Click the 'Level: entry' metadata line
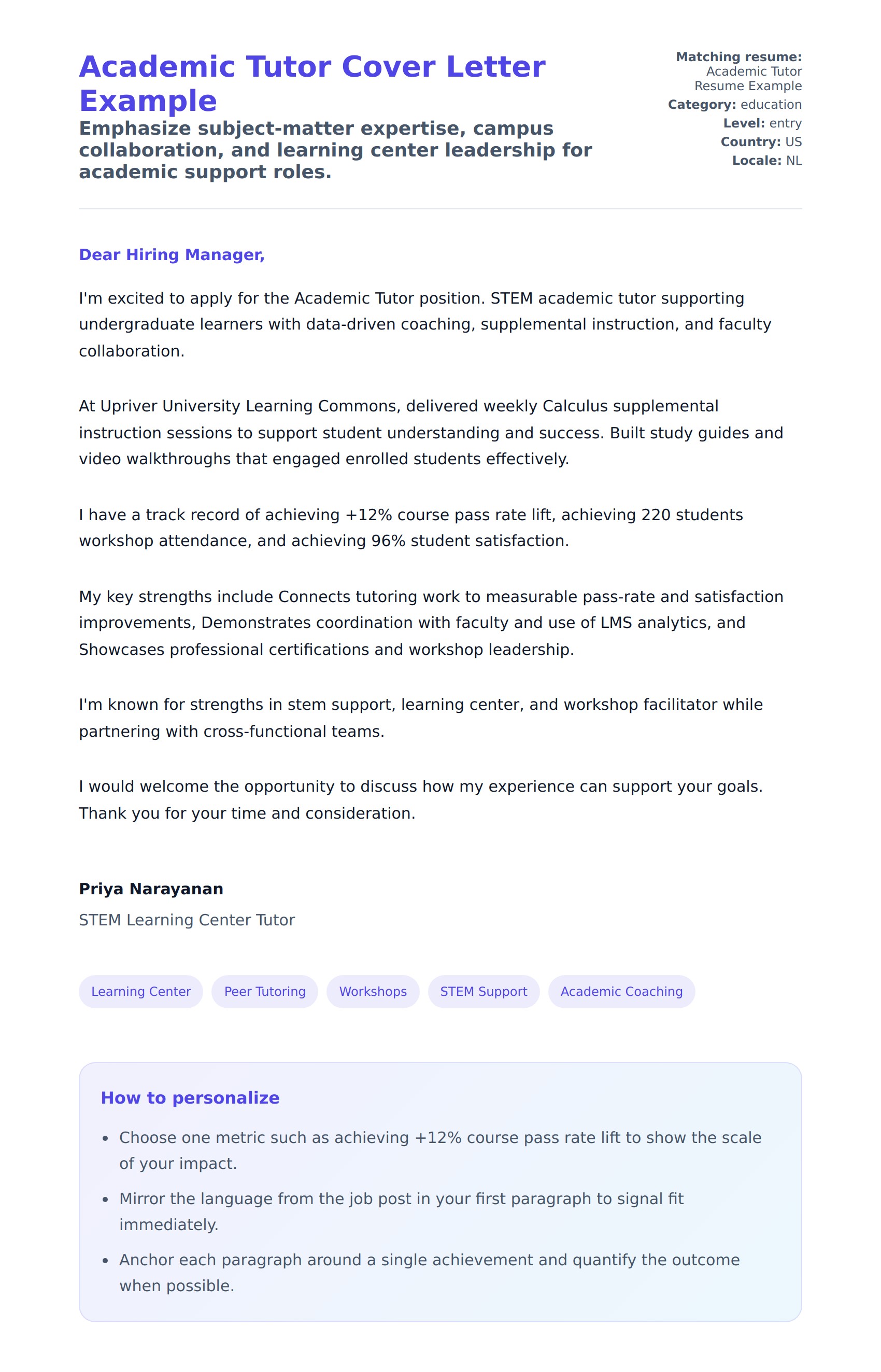This screenshot has width=881, height=1372. point(762,123)
